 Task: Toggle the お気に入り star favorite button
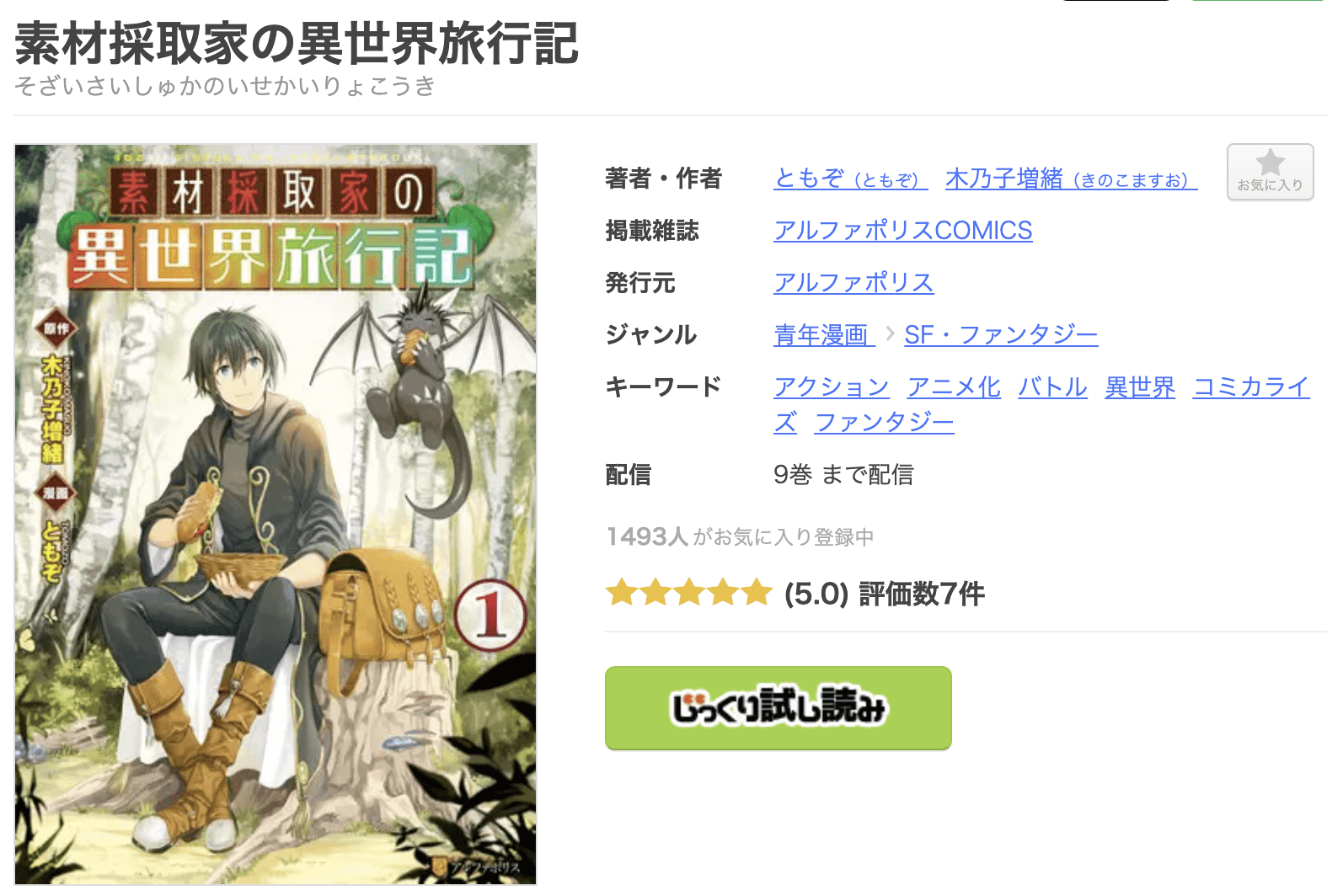click(1270, 172)
